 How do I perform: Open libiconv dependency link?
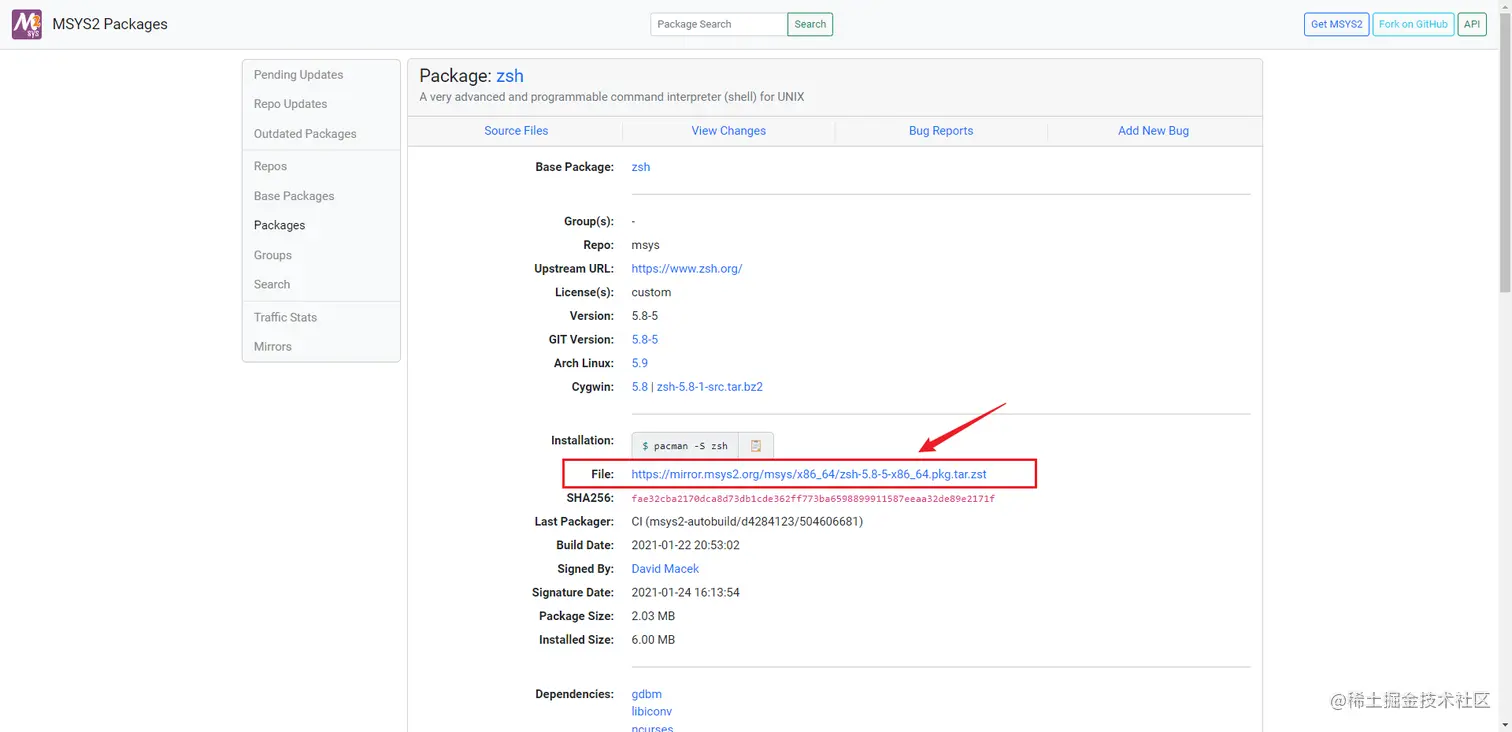point(651,712)
